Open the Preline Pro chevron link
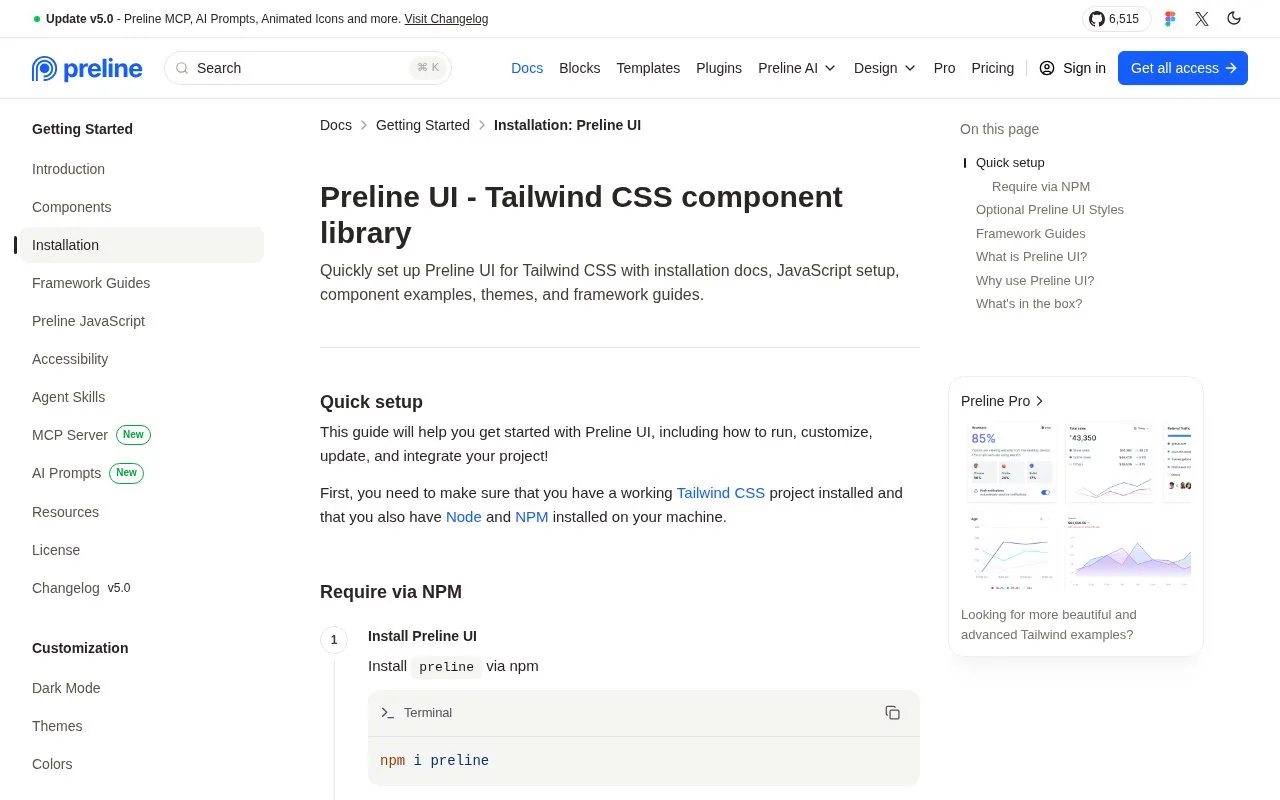 coord(1003,401)
